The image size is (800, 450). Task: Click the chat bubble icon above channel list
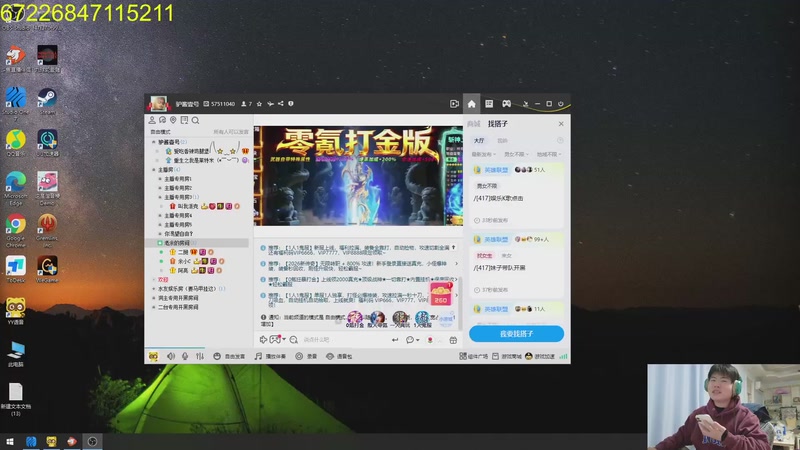(x=162, y=120)
